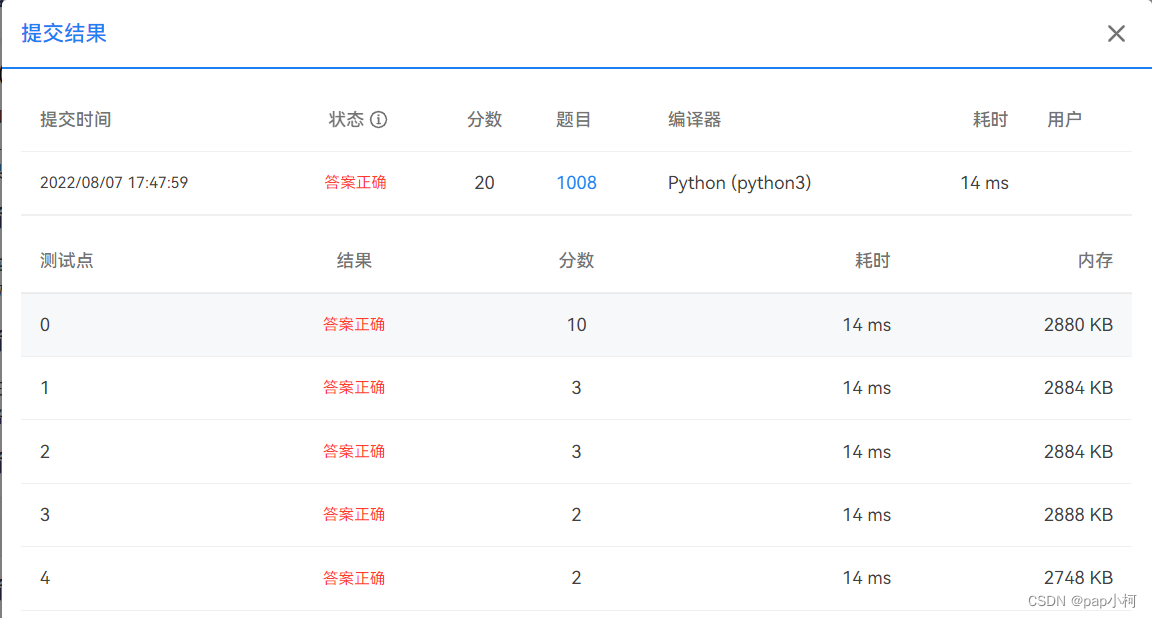1152x618 pixels.
Task: Open problem 1008 link
Action: 576,182
